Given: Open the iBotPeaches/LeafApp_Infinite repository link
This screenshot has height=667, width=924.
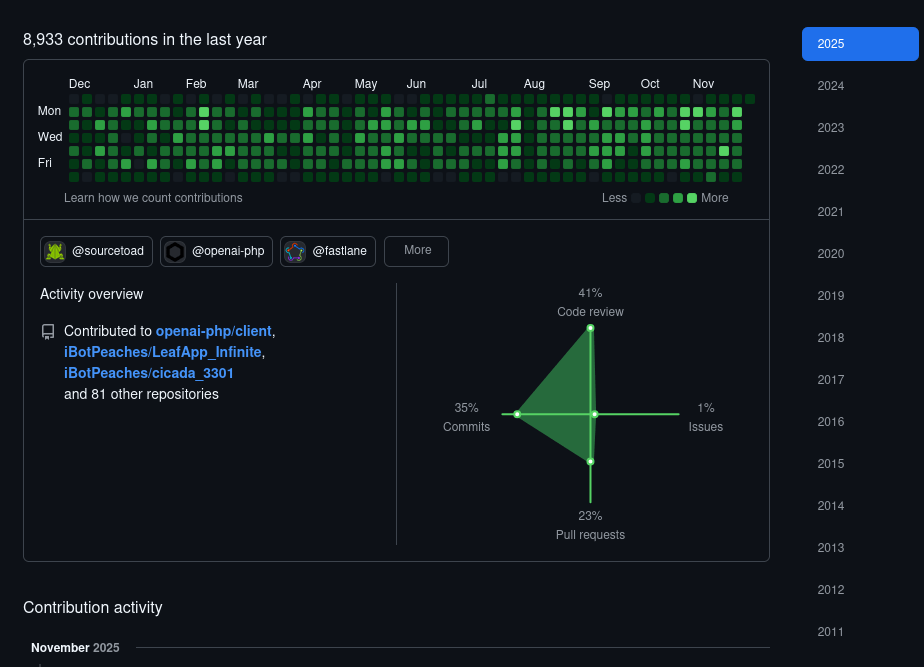Looking at the screenshot, I should [x=163, y=352].
